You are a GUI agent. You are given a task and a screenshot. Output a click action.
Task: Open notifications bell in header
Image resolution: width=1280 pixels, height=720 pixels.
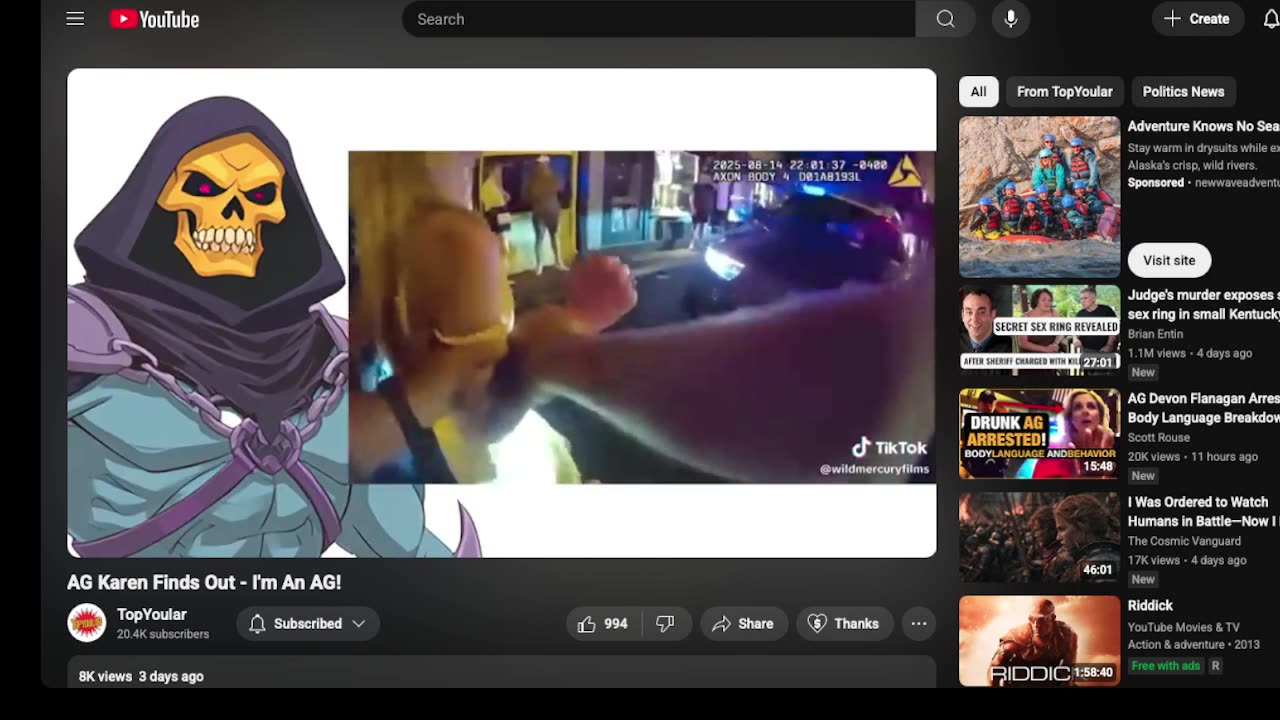[x=1271, y=19]
